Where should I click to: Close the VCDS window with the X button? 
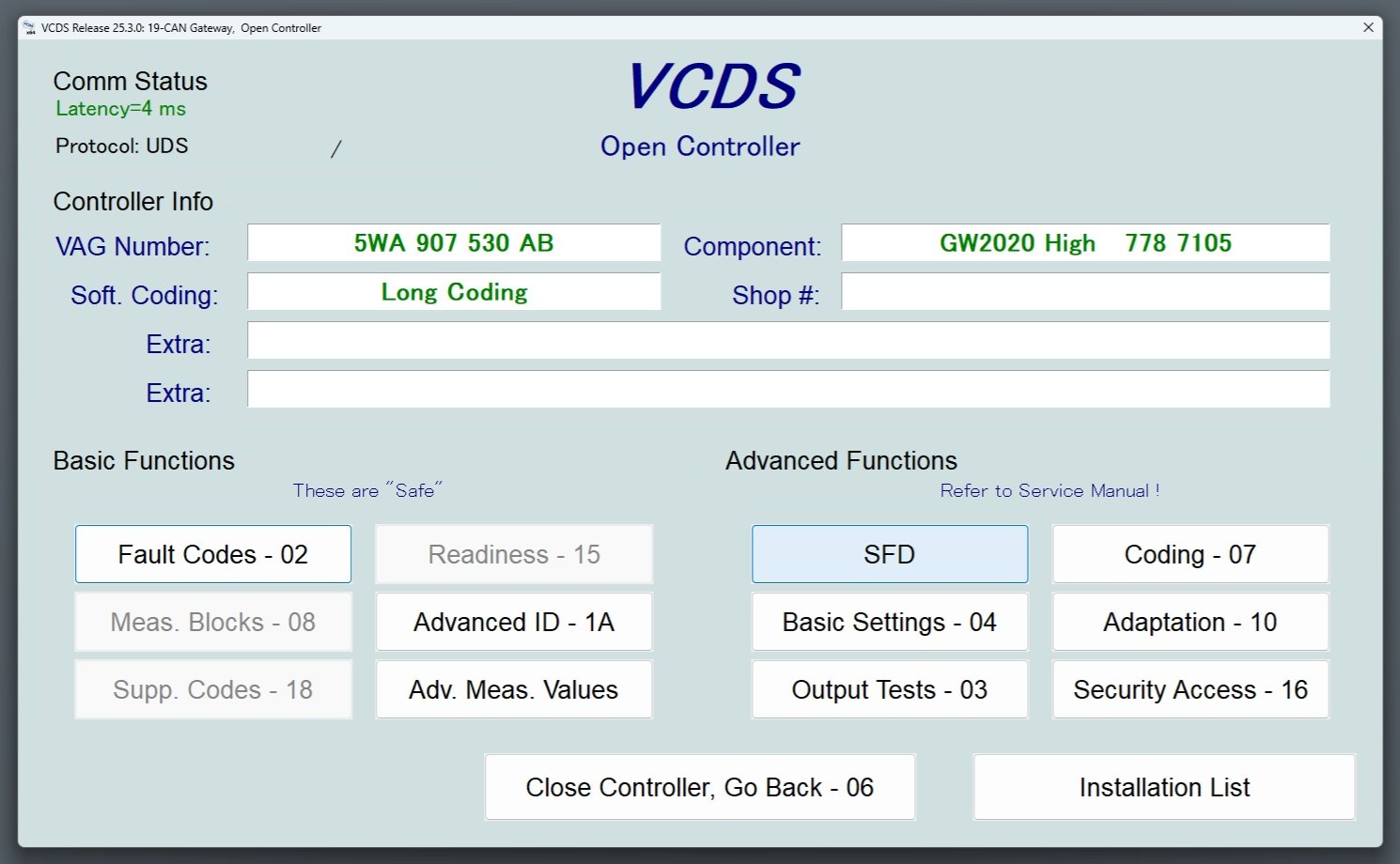(x=1368, y=27)
